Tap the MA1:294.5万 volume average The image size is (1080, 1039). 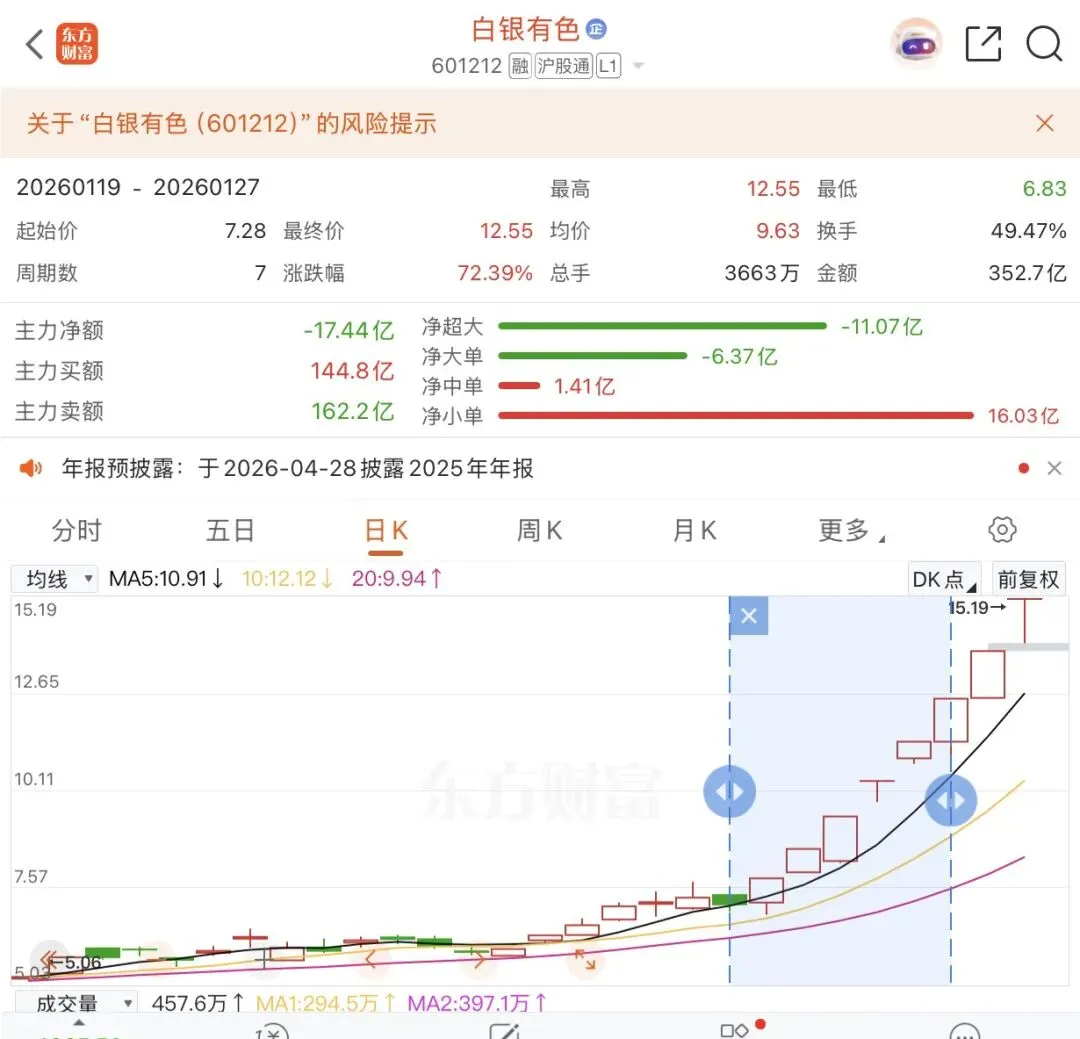[325, 1003]
